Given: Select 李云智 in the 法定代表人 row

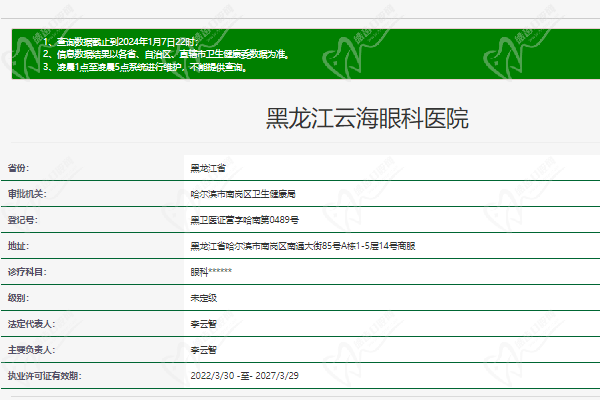Looking at the screenshot, I should tap(204, 324).
